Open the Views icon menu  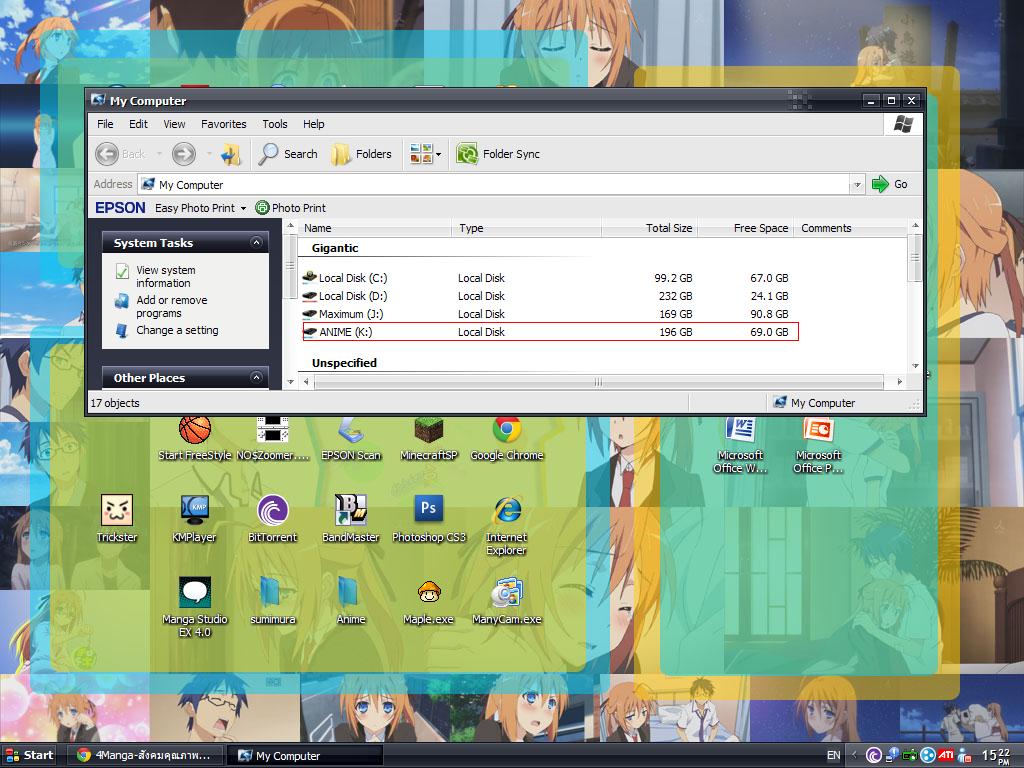point(425,154)
